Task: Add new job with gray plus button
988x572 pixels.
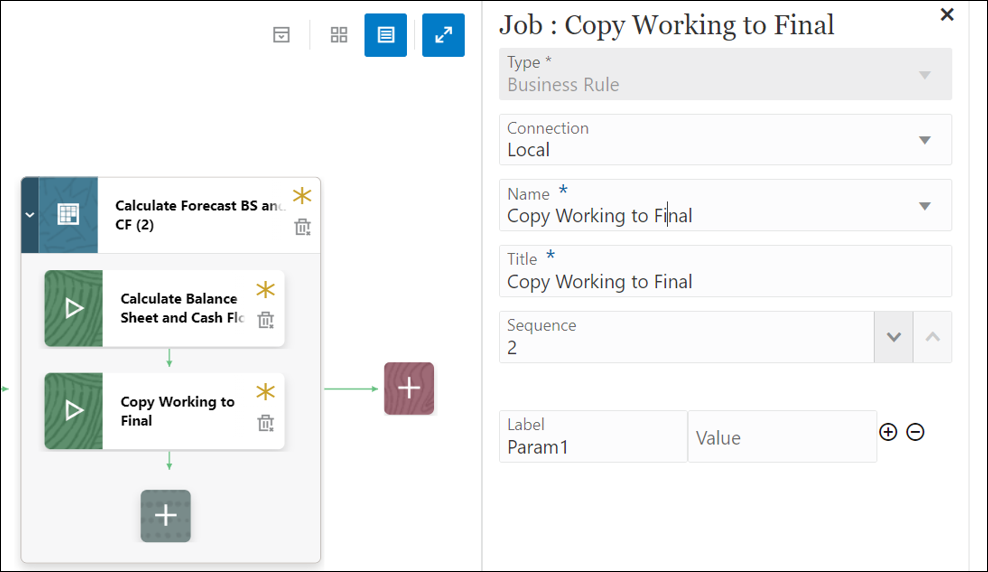Action: (166, 516)
